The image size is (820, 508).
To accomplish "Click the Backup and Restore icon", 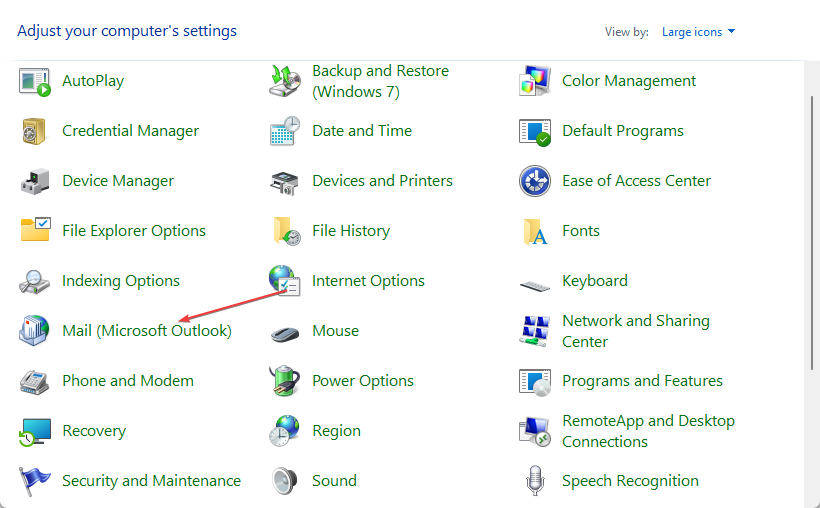I will (285, 81).
